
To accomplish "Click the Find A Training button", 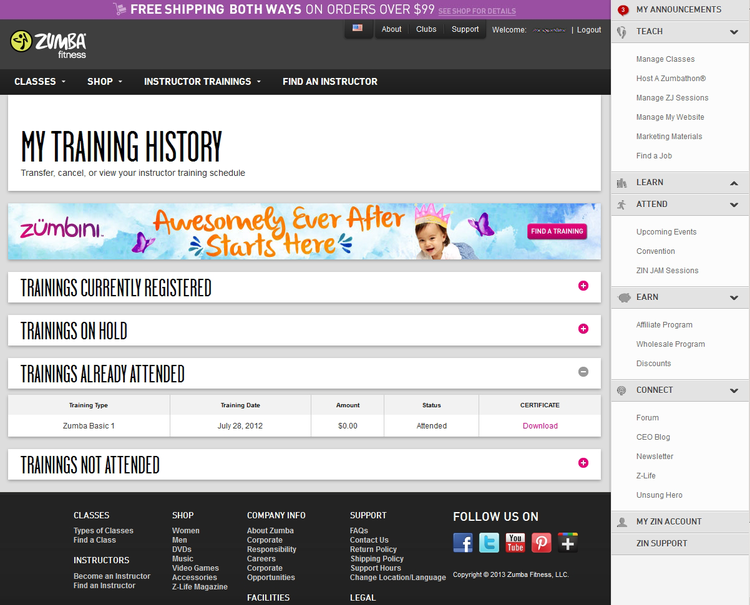I will [557, 231].
